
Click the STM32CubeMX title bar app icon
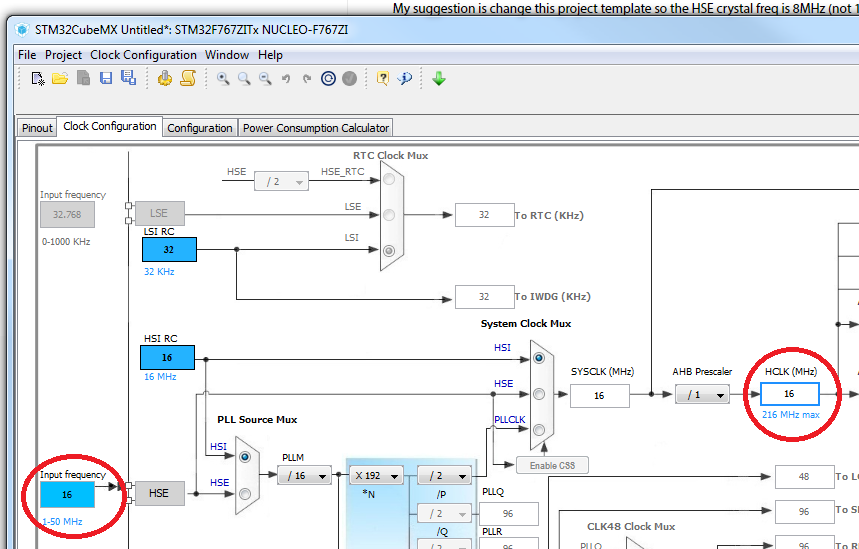pyautogui.click(x=22, y=30)
